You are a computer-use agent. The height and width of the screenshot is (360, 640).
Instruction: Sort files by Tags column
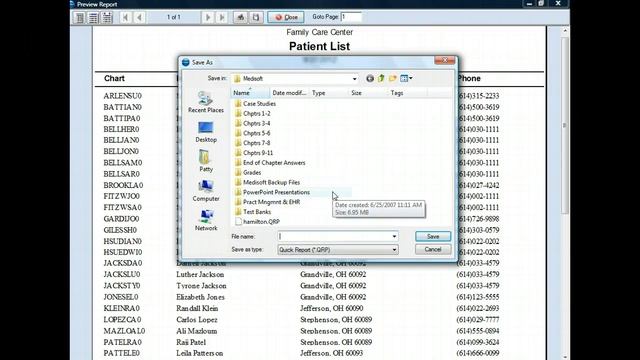click(407, 93)
